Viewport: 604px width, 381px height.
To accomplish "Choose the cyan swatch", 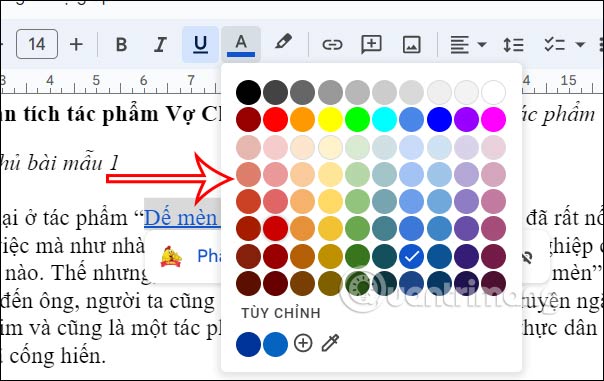I will pyautogui.click(x=384, y=120).
